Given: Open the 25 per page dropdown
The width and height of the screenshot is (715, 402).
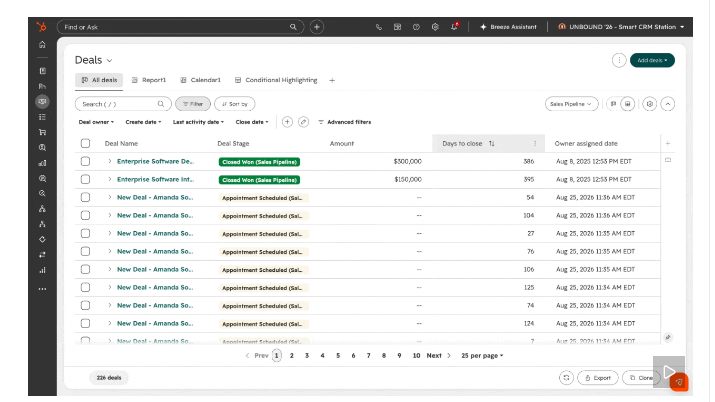Looking at the screenshot, I should coord(482,356).
